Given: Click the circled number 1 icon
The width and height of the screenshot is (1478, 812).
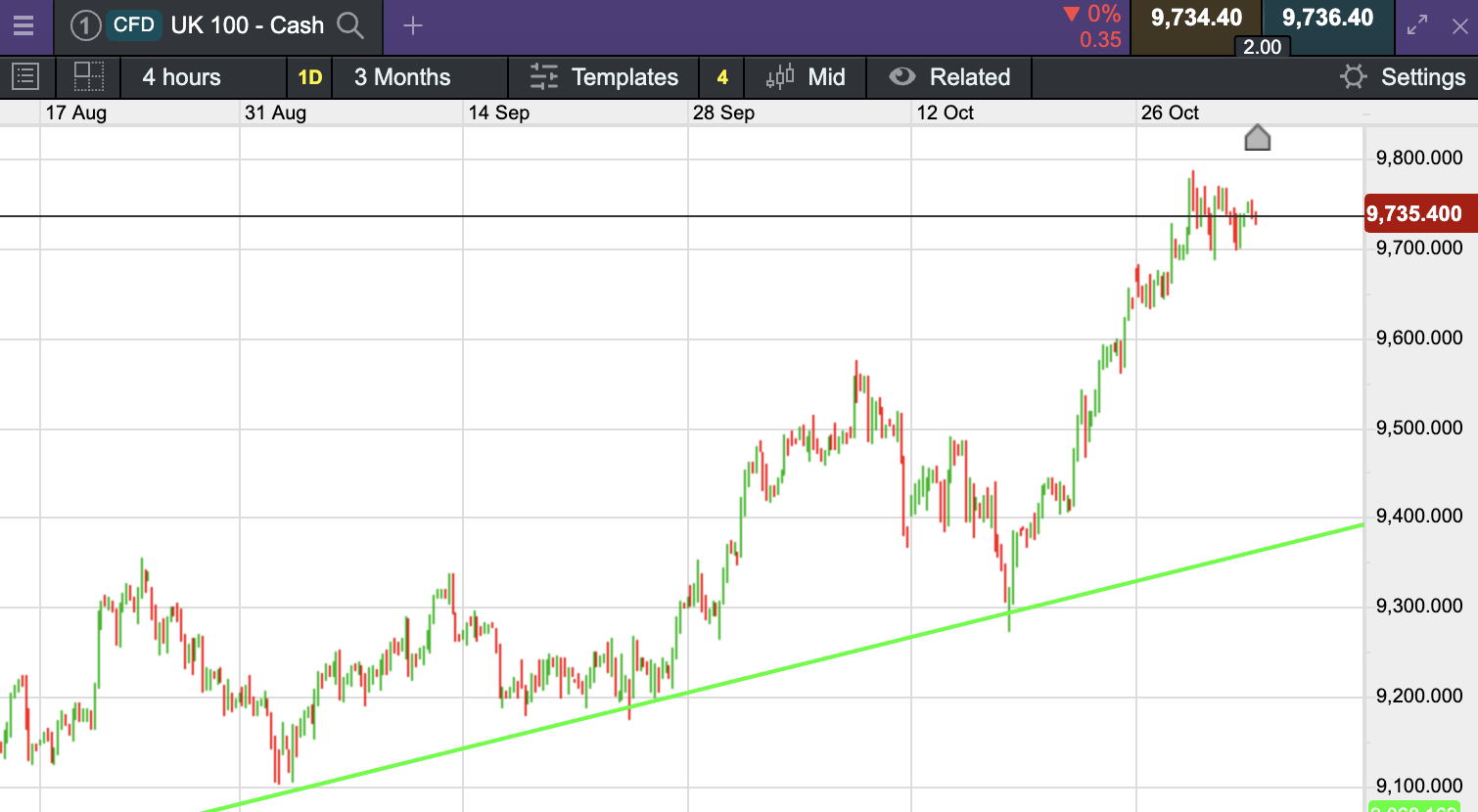Looking at the screenshot, I should [x=86, y=25].
